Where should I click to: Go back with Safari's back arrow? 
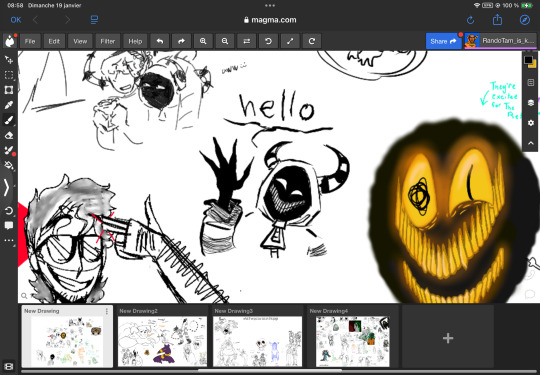(35, 20)
